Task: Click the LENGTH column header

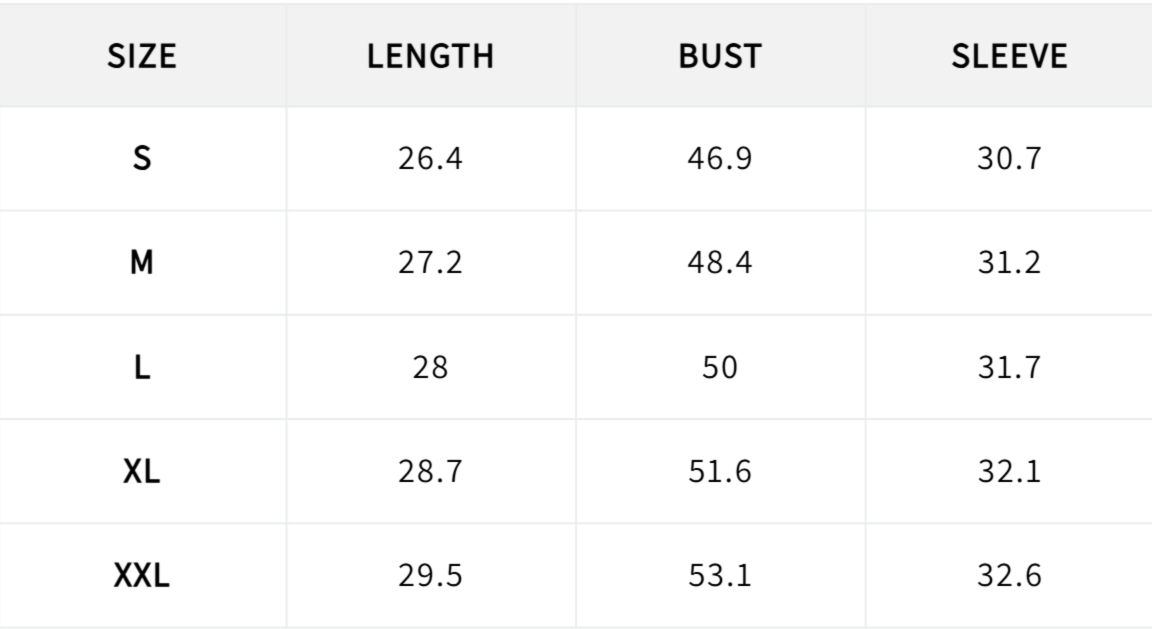Action: click(x=430, y=57)
